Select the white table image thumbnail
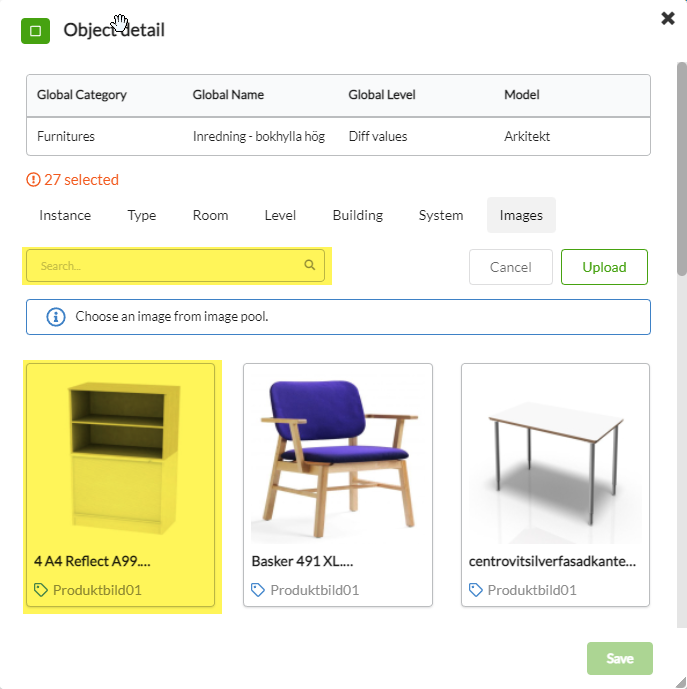Viewport: 687px width, 689px height. click(556, 458)
